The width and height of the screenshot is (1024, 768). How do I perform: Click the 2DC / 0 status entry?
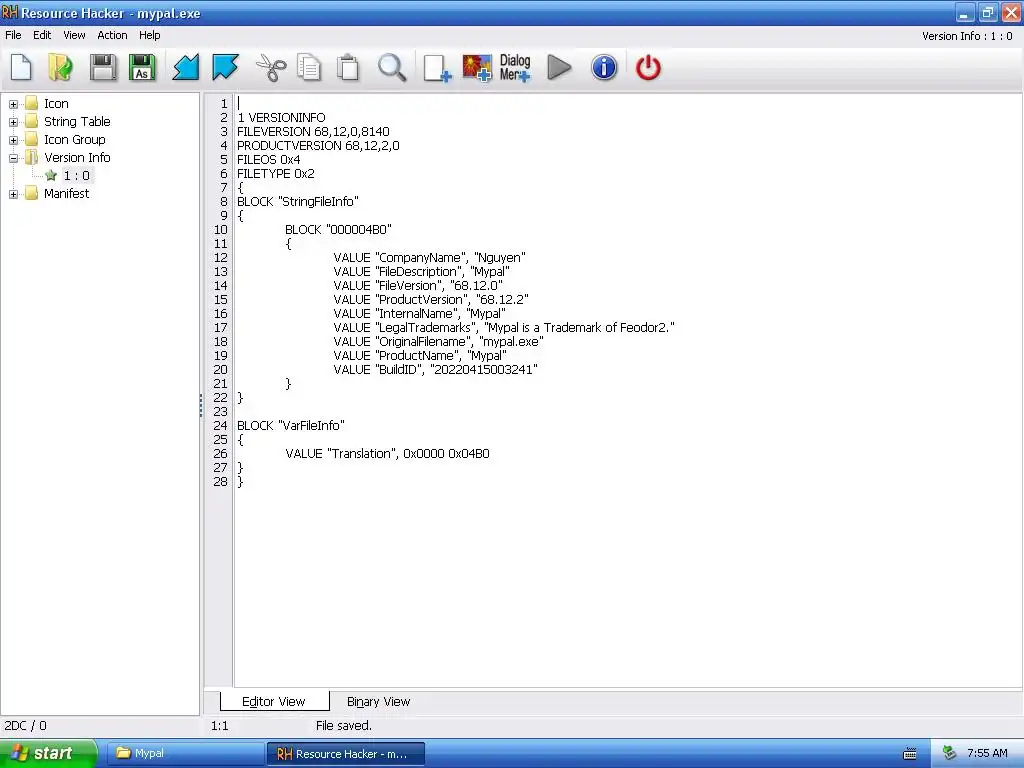[x=25, y=726]
